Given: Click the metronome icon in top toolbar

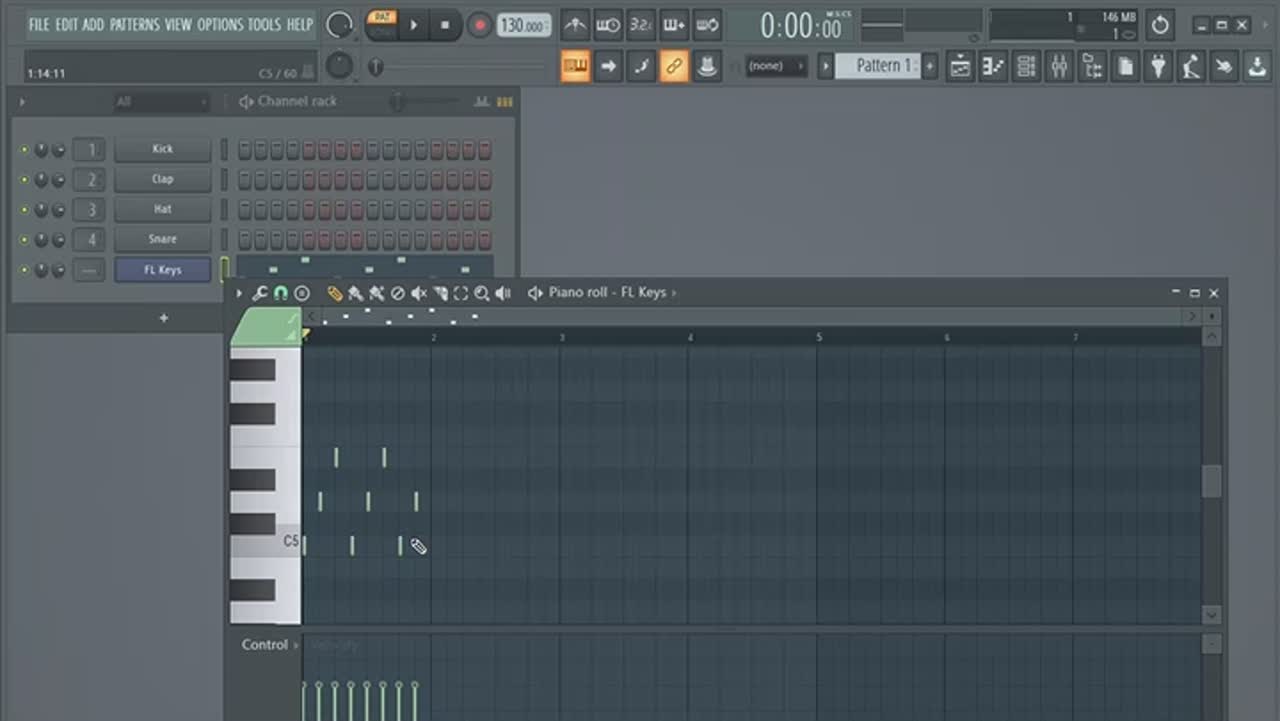Looking at the screenshot, I should point(575,25).
